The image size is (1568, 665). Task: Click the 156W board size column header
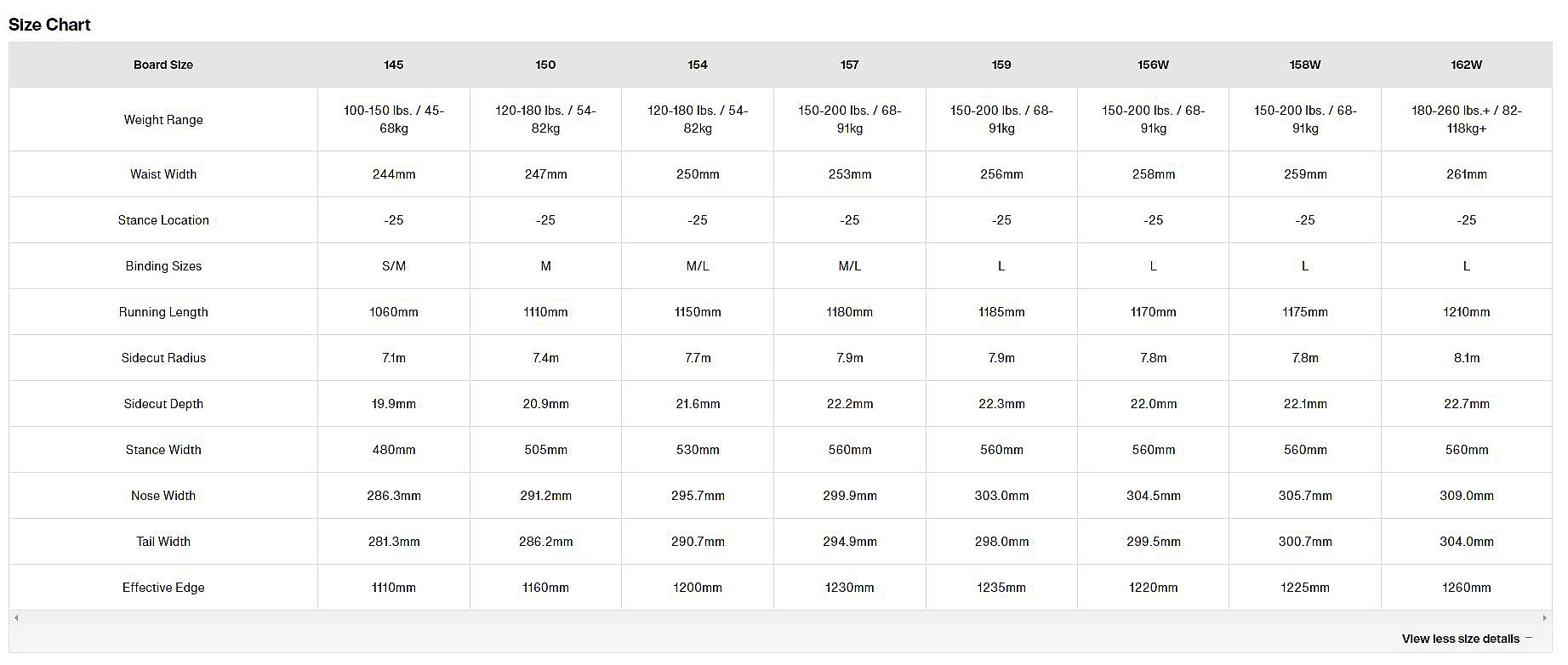coord(1153,65)
